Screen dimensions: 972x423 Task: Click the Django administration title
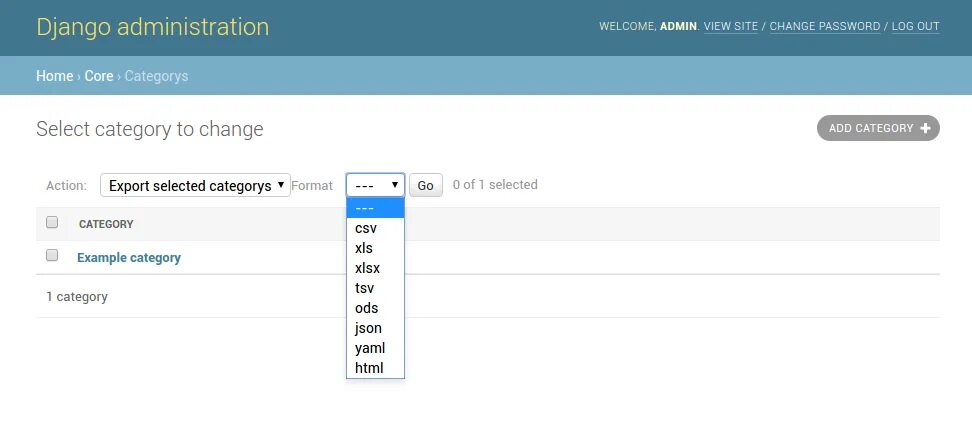pyautogui.click(x=152, y=27)
